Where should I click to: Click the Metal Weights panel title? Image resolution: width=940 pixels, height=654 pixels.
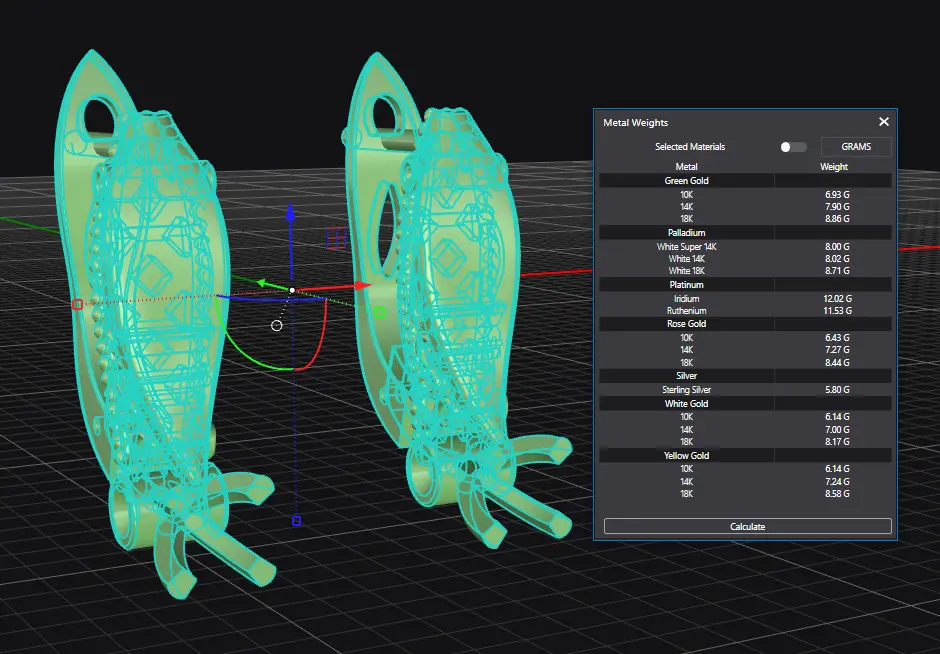(x=635, y=122)
